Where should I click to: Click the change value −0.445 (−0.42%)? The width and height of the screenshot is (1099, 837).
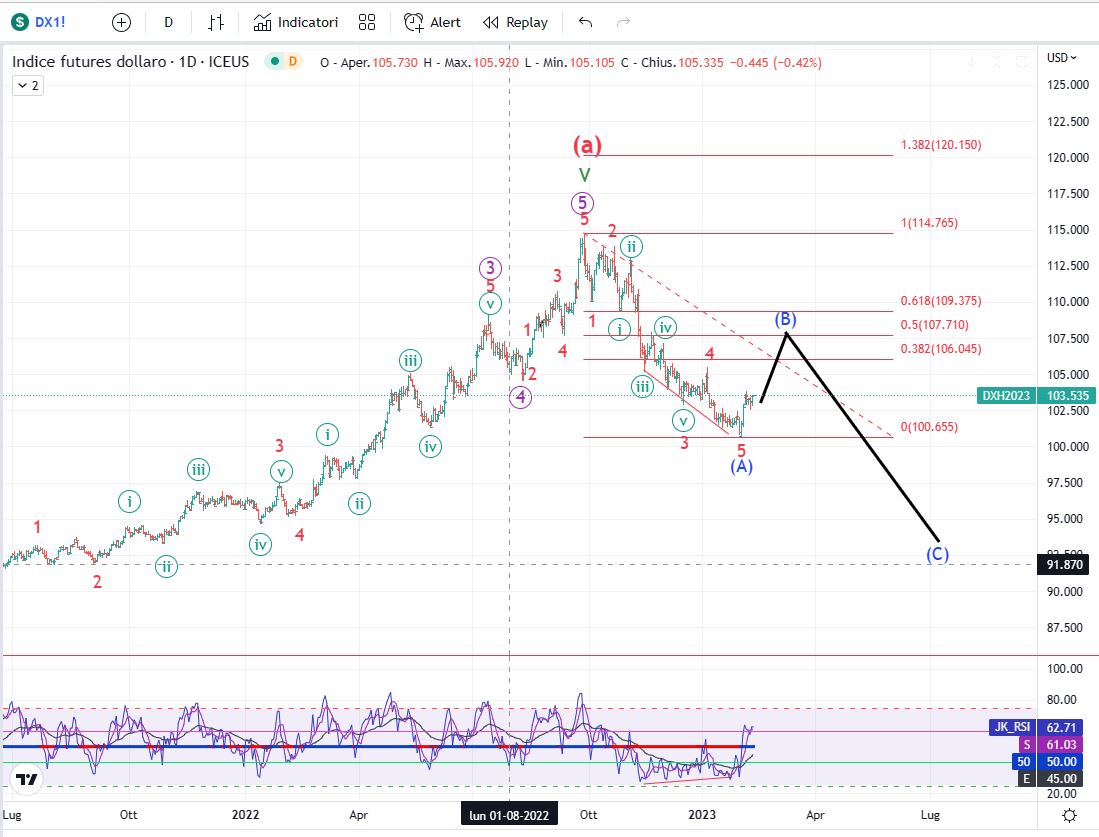point(775,62)
